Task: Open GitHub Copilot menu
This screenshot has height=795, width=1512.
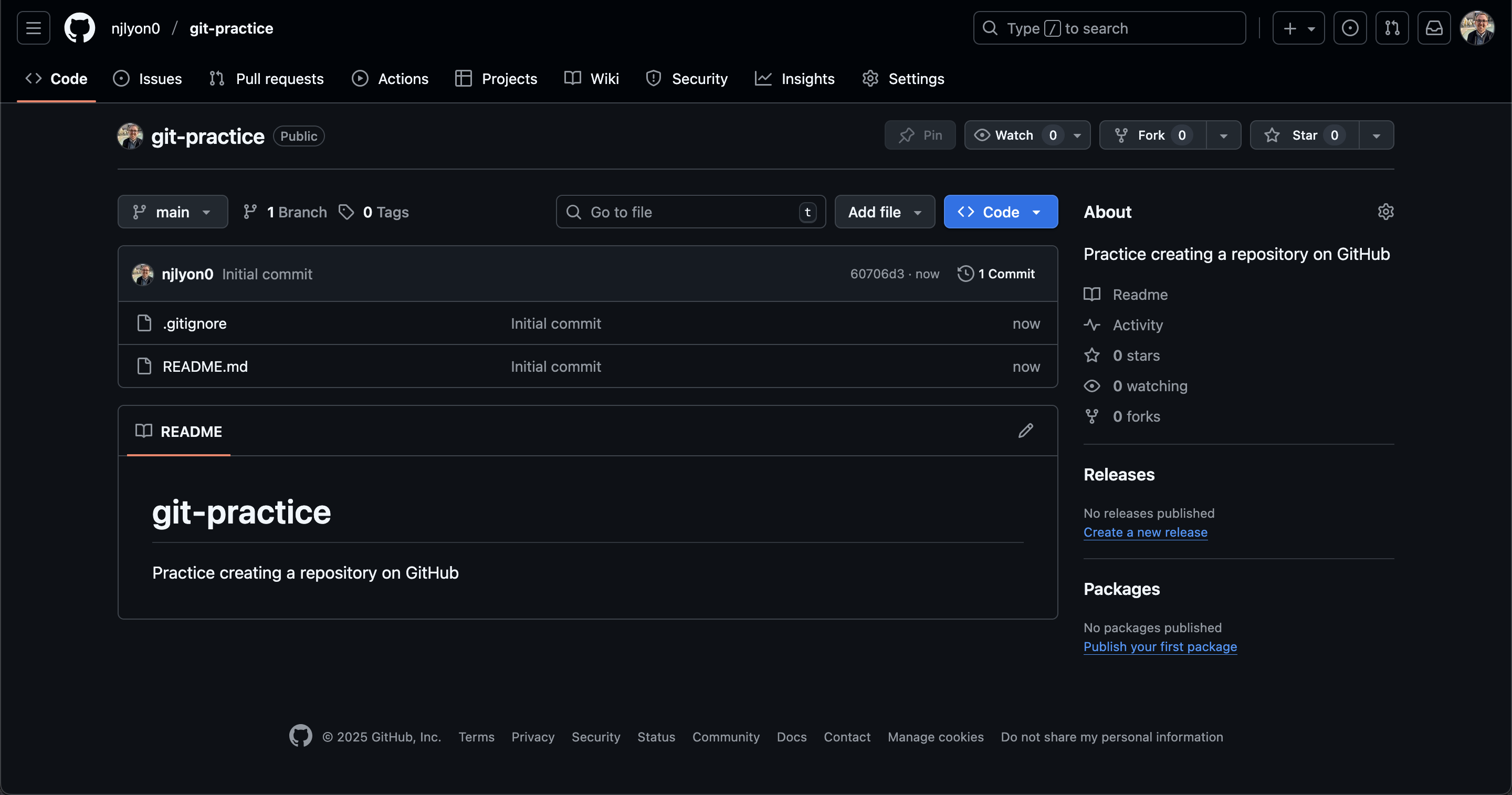Action: pos(1351,28)
